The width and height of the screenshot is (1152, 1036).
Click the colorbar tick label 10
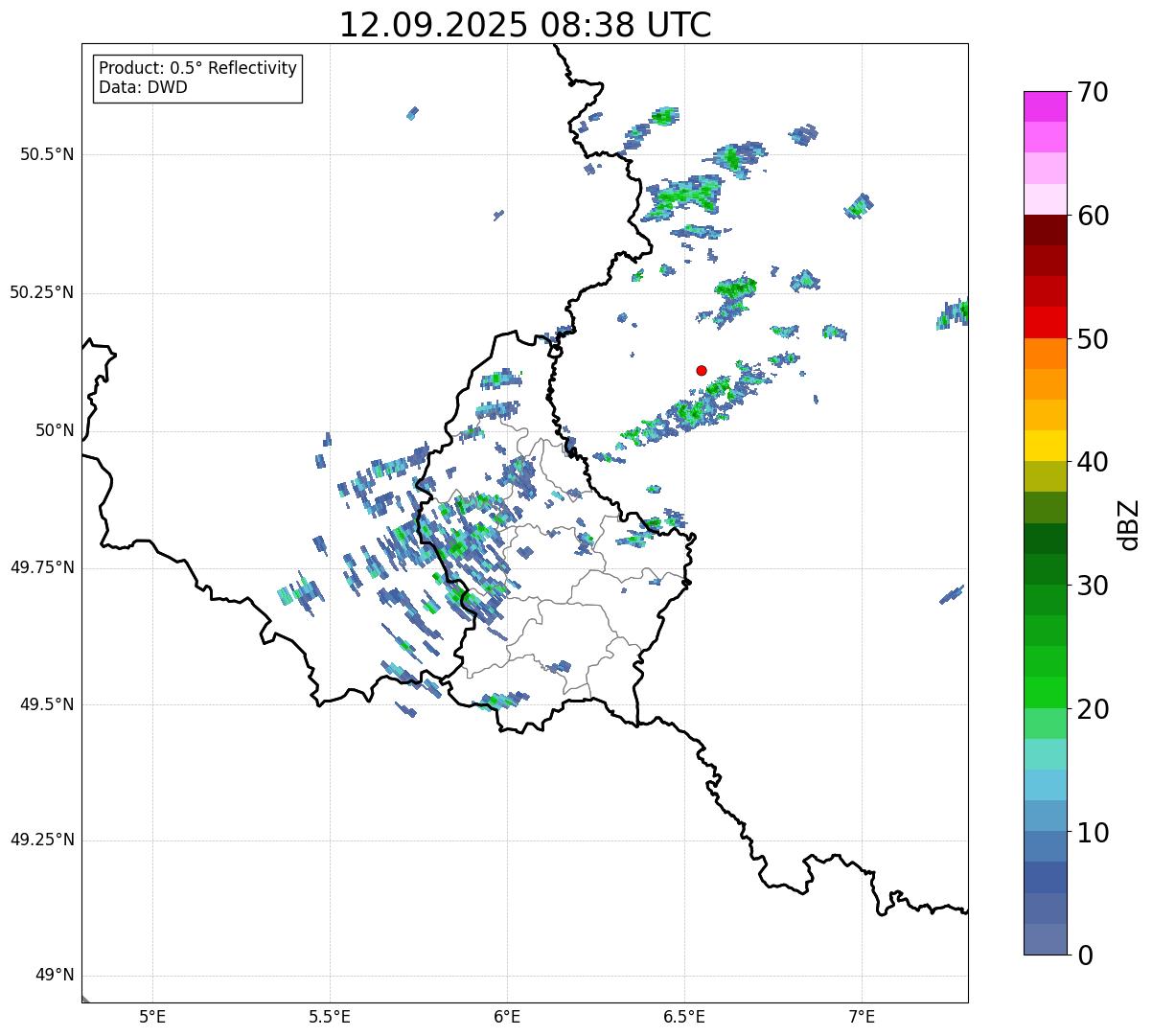click(1093, 832)
